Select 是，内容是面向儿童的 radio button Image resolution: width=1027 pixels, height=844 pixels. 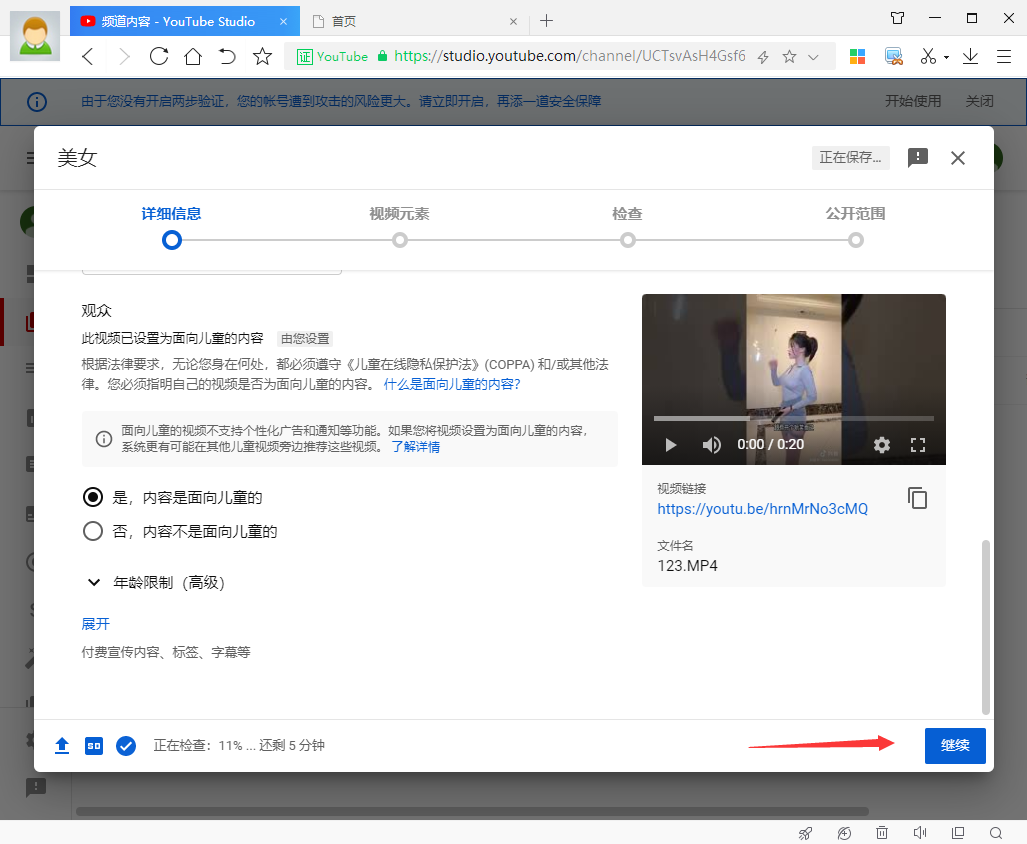(93, 498)
